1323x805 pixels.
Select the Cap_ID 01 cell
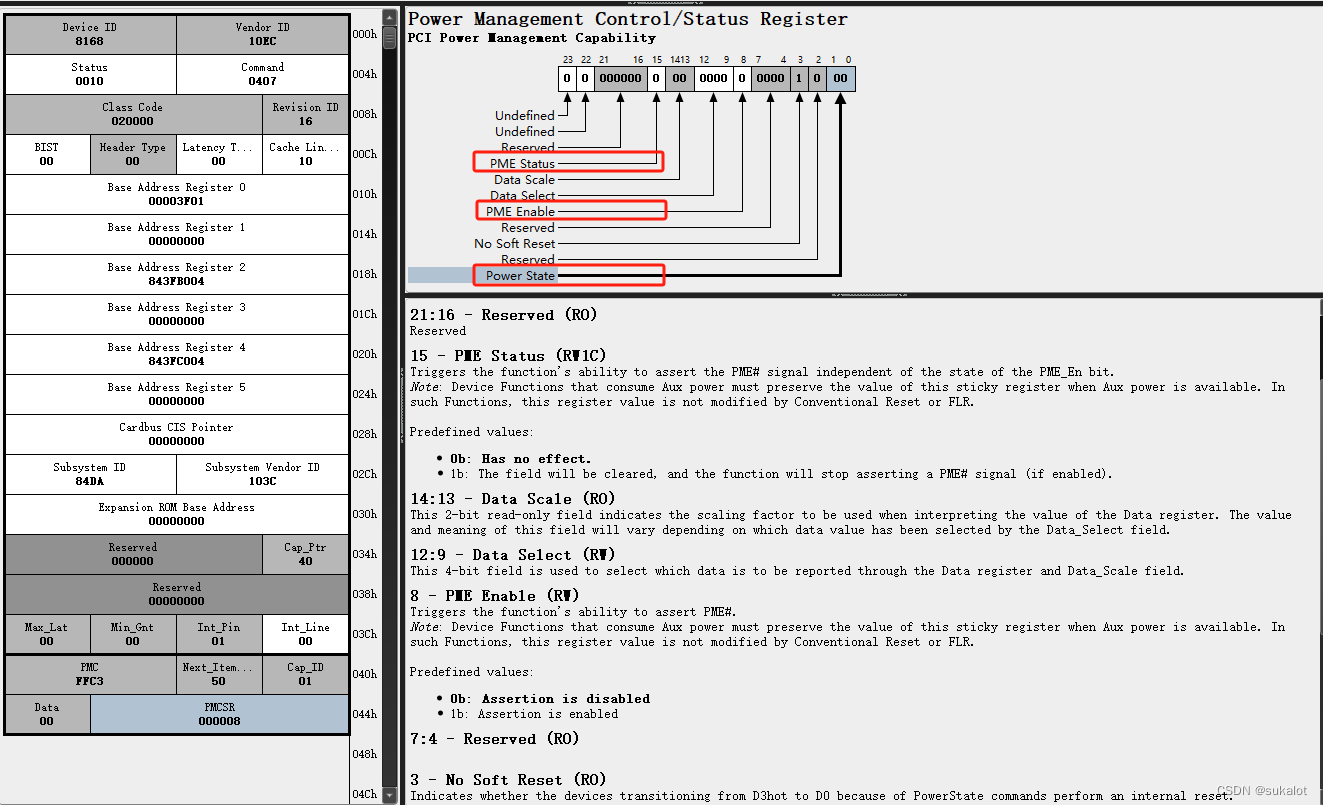pos(305,675)
